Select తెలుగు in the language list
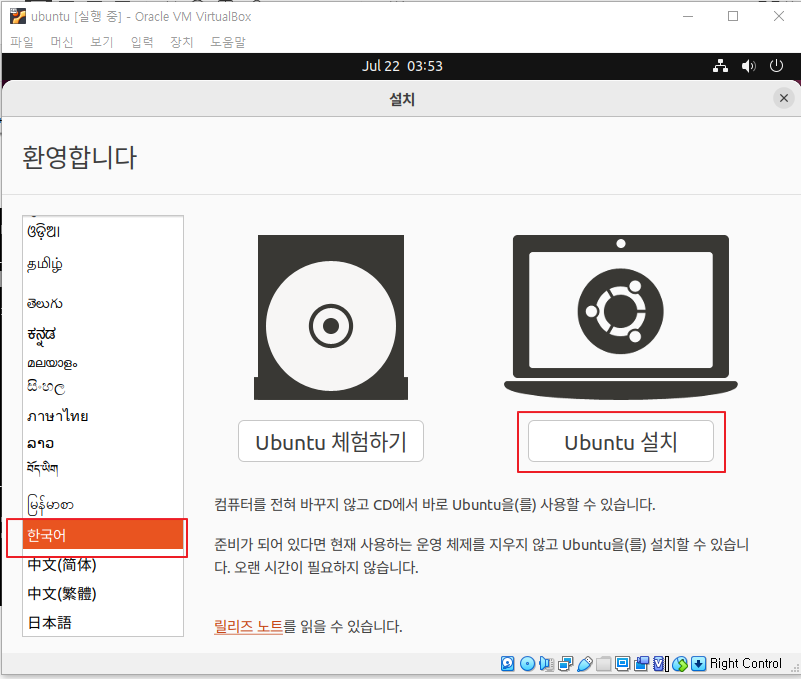Image resolution: width=801 pixels, height=679 pixels. [103, 303]
